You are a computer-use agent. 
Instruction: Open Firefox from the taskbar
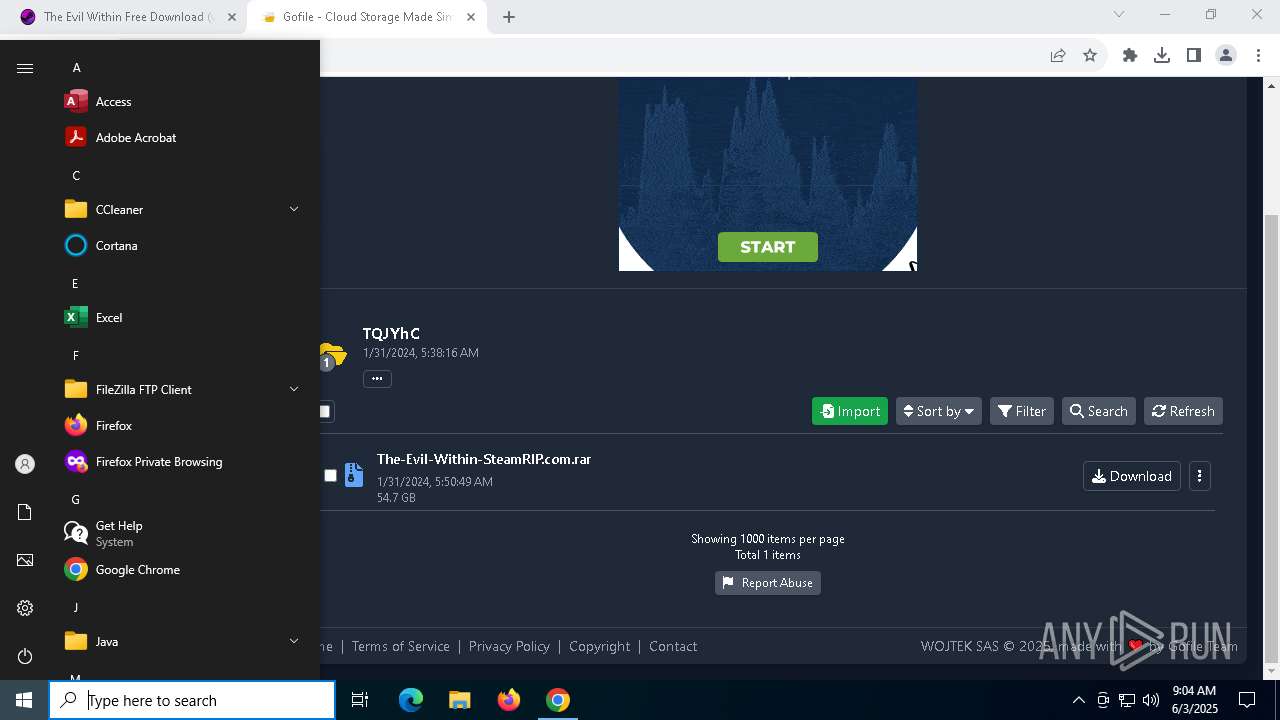[508, 700]
